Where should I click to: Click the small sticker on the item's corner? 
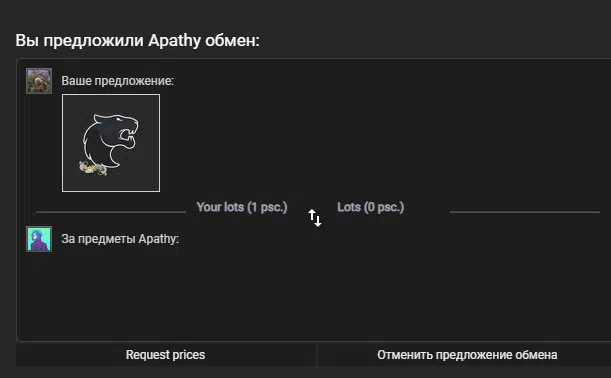pos(92,168)
